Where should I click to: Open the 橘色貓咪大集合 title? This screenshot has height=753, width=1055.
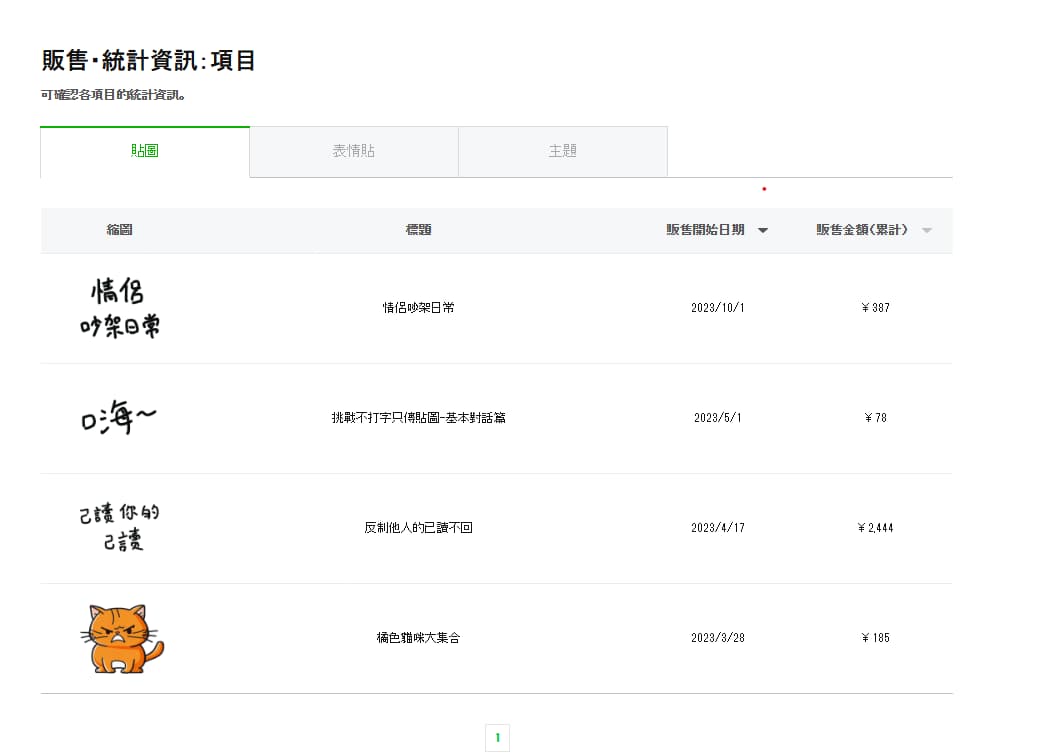pyautogui.click(x=418, y=638)
